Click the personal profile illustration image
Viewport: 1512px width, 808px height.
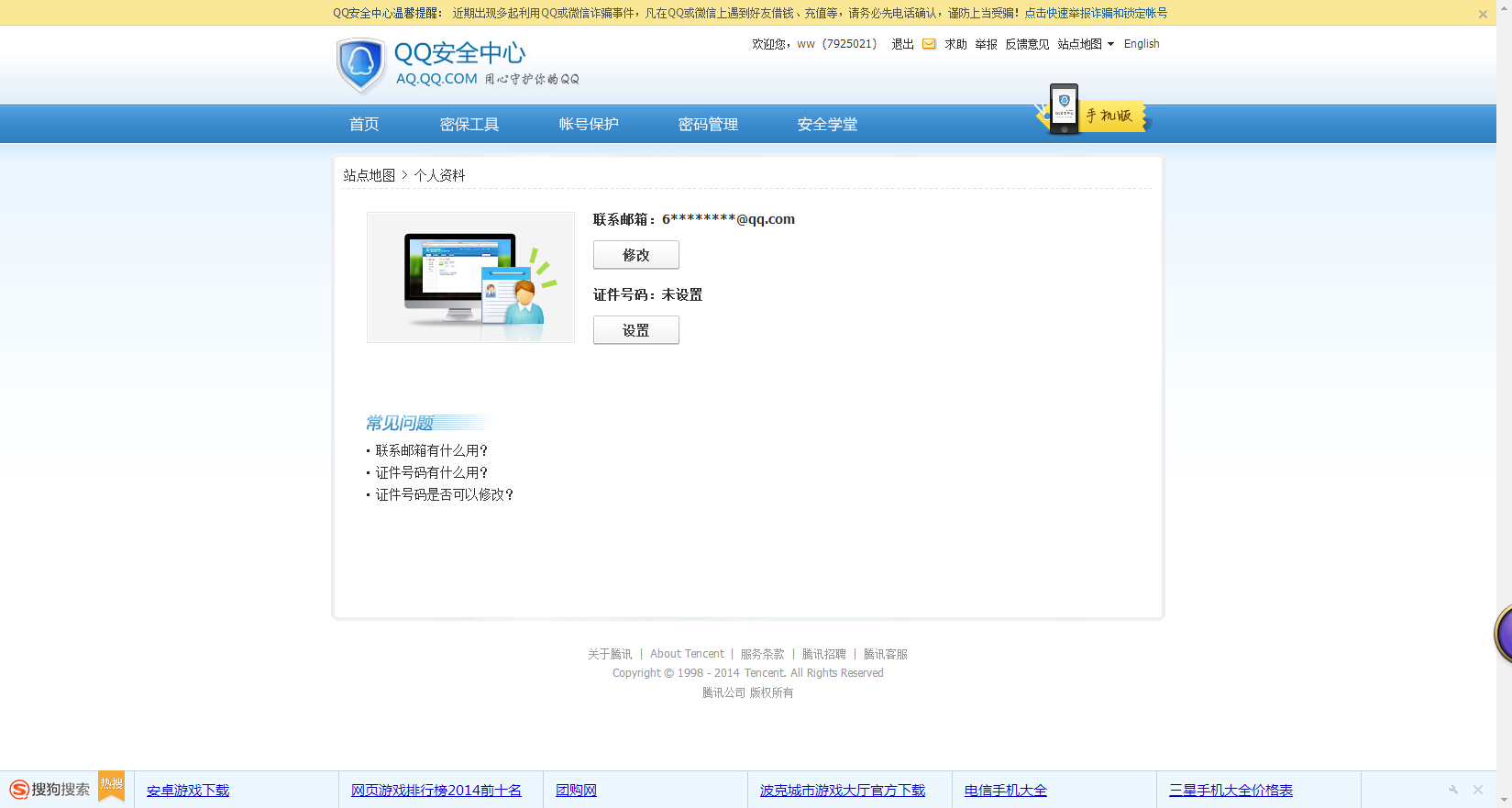point(470,278)
